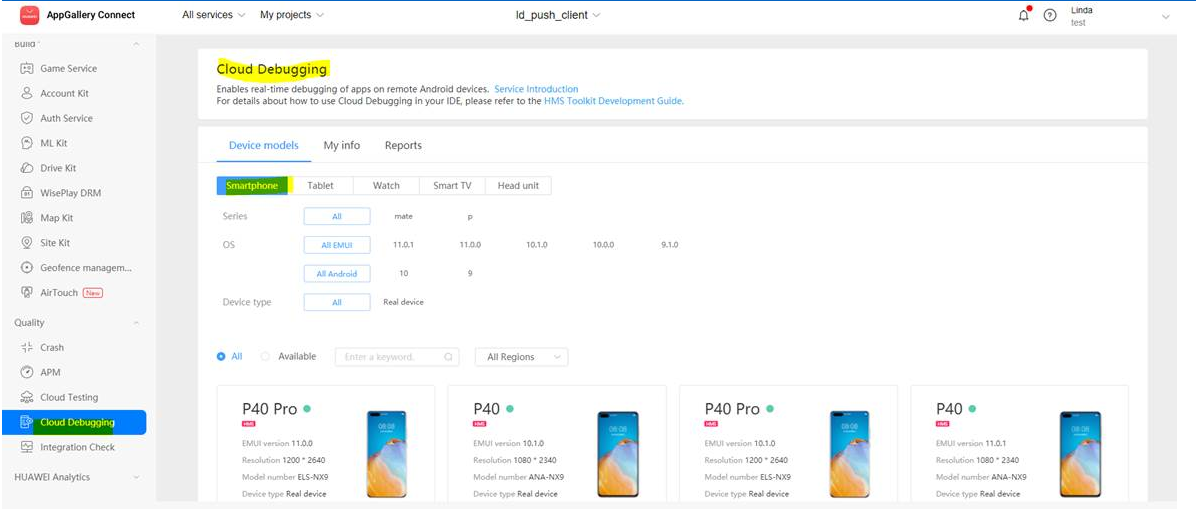Click the Site Kit pin icon
Viewport: 1196px width, 523px height.
coord(27,242)
